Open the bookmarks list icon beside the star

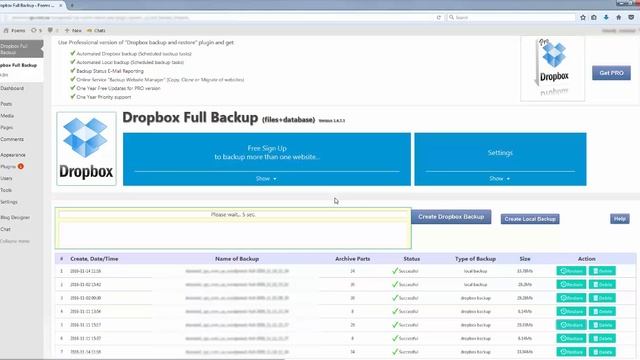[594, 18]
